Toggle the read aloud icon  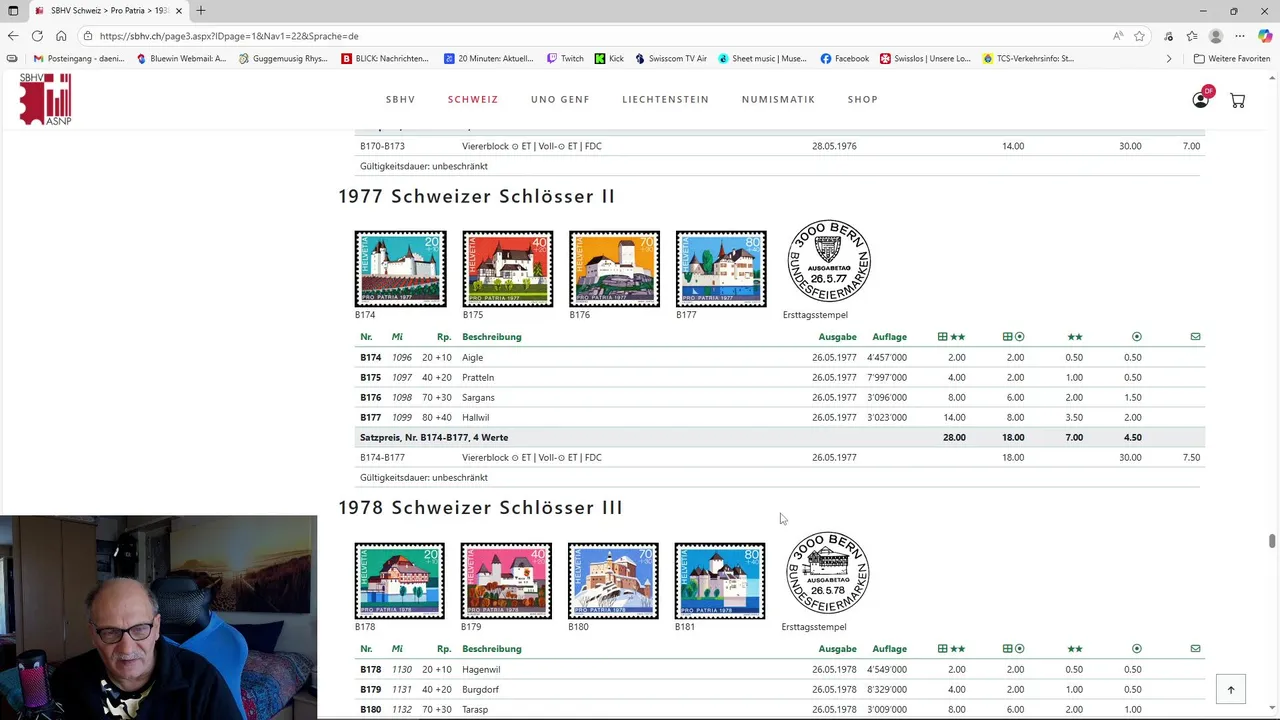point(1118,36)
